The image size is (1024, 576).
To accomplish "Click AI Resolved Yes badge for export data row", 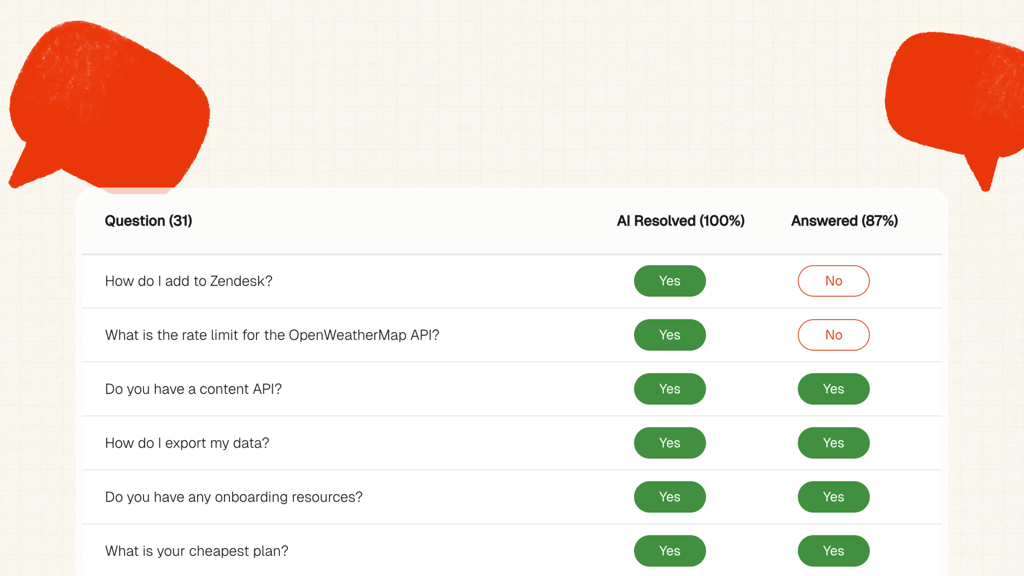I will 669,443.
